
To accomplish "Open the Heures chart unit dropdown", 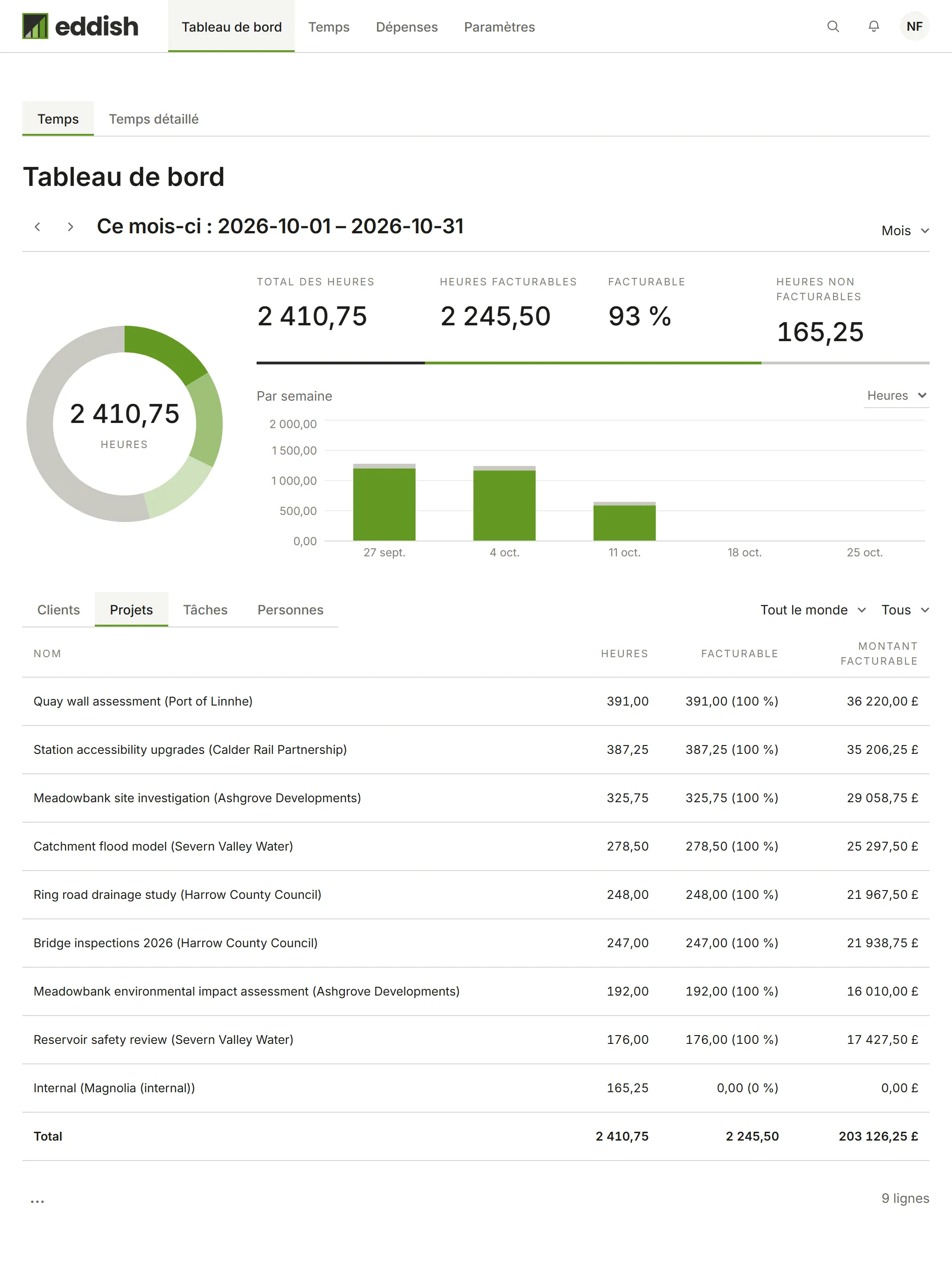I will click(896, 396).
